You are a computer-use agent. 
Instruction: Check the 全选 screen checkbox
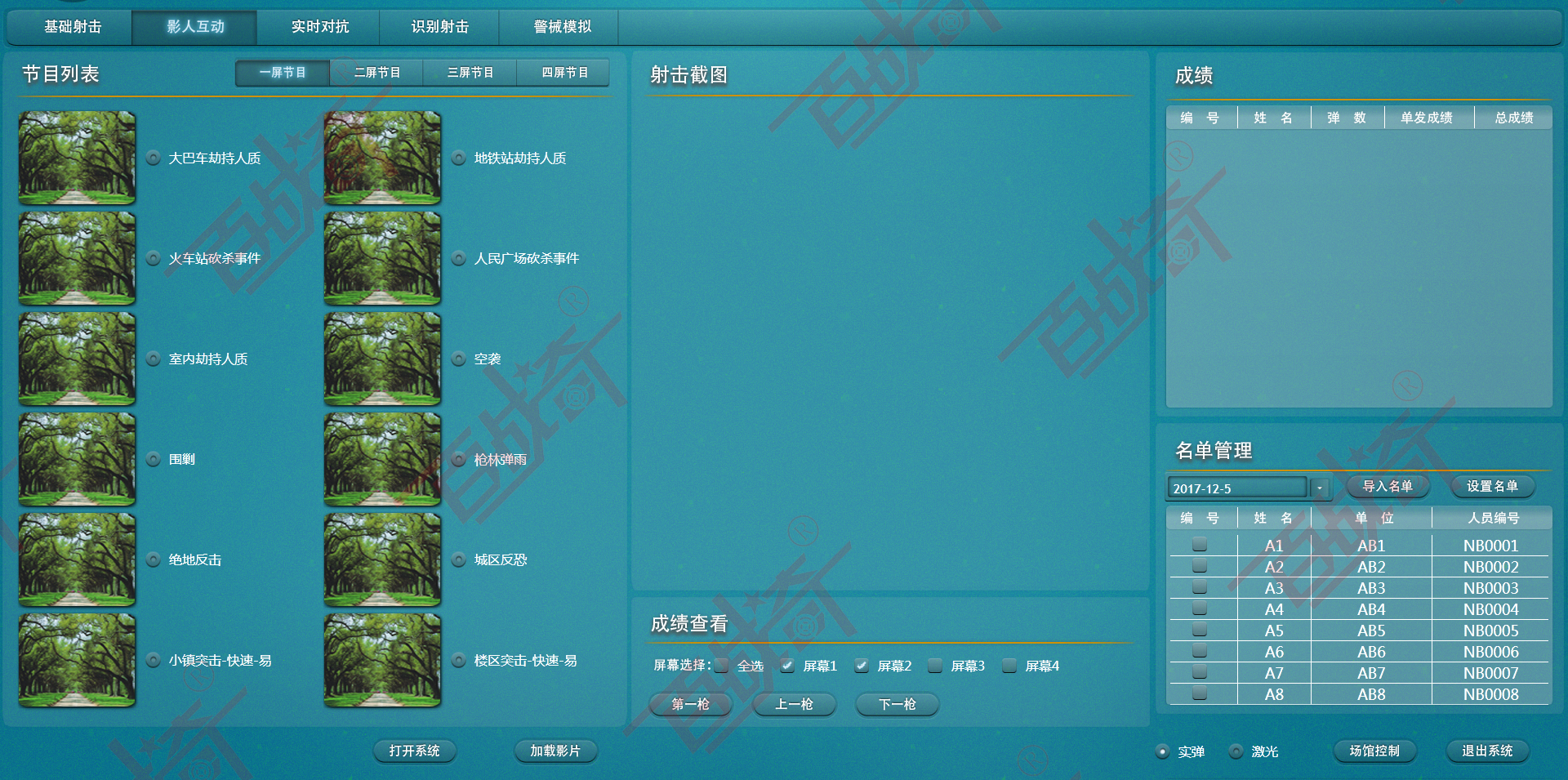pyautogui.click(x=721, y=666)
